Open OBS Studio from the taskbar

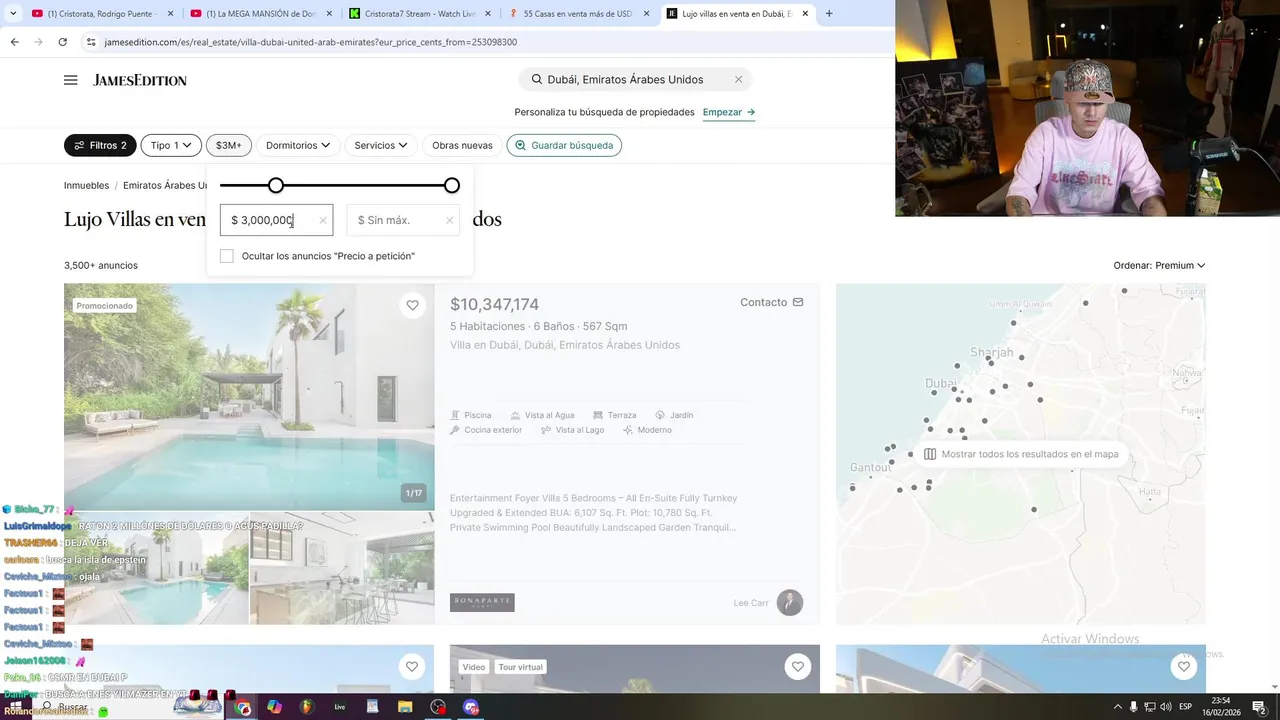coord(438,707)
